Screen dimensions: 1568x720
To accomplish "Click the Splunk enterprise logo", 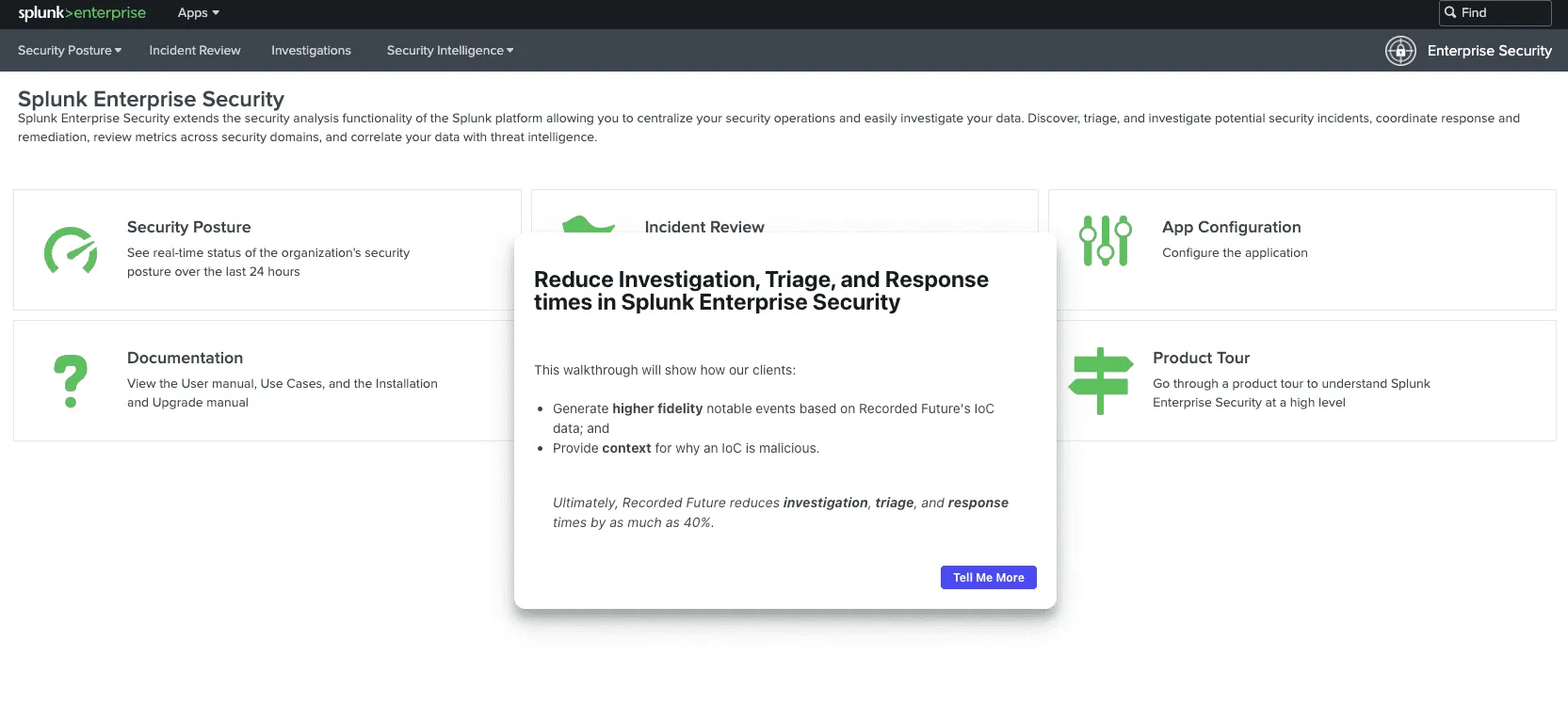I will click(x=82, y=13).
